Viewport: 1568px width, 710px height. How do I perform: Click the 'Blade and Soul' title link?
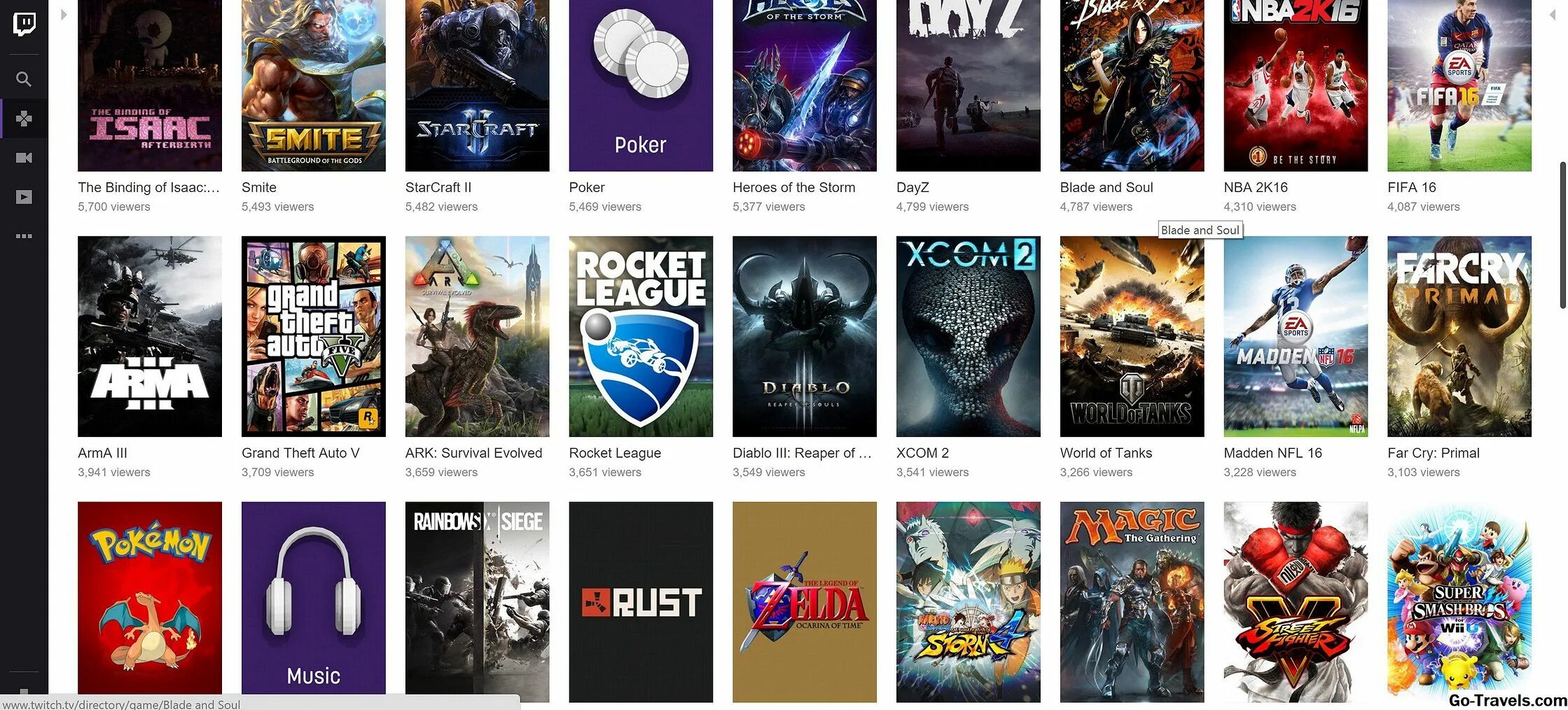pyautogui.click(x=1106, y=188)
